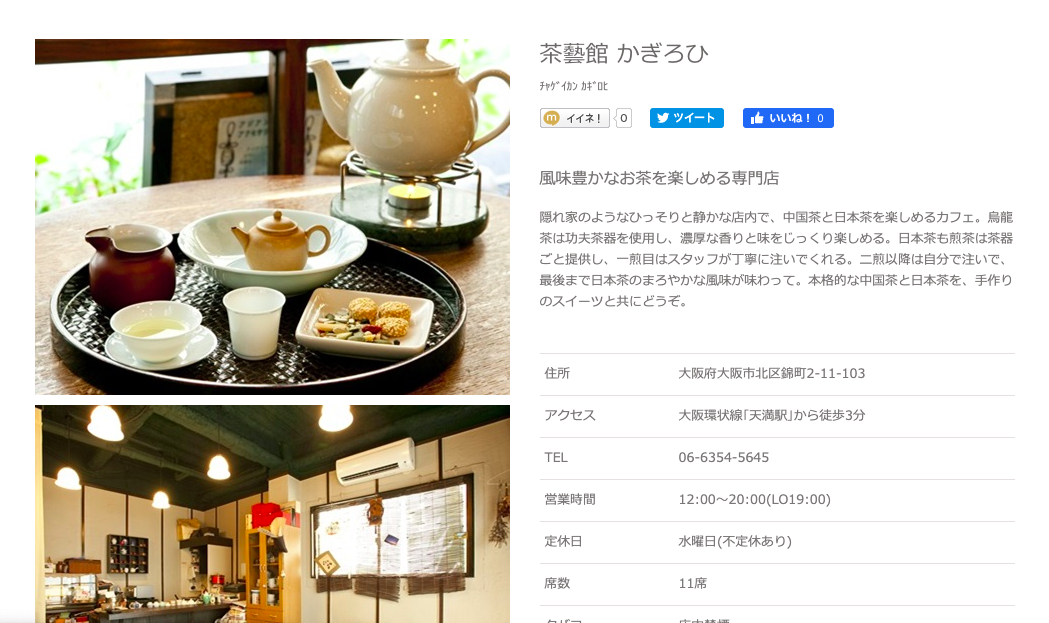Click the Facebook thumbs-up icon

click(x=757, y=118)
